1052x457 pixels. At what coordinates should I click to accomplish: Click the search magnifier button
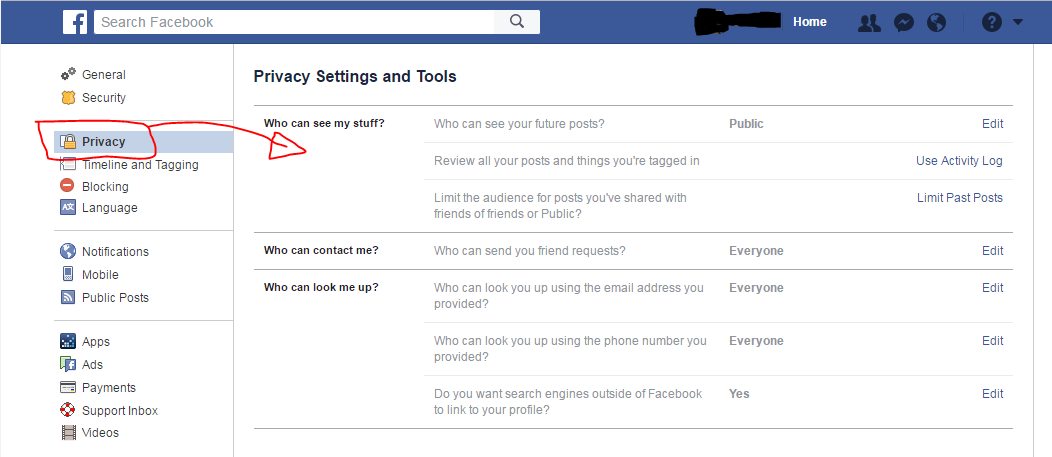click(517, 22)
